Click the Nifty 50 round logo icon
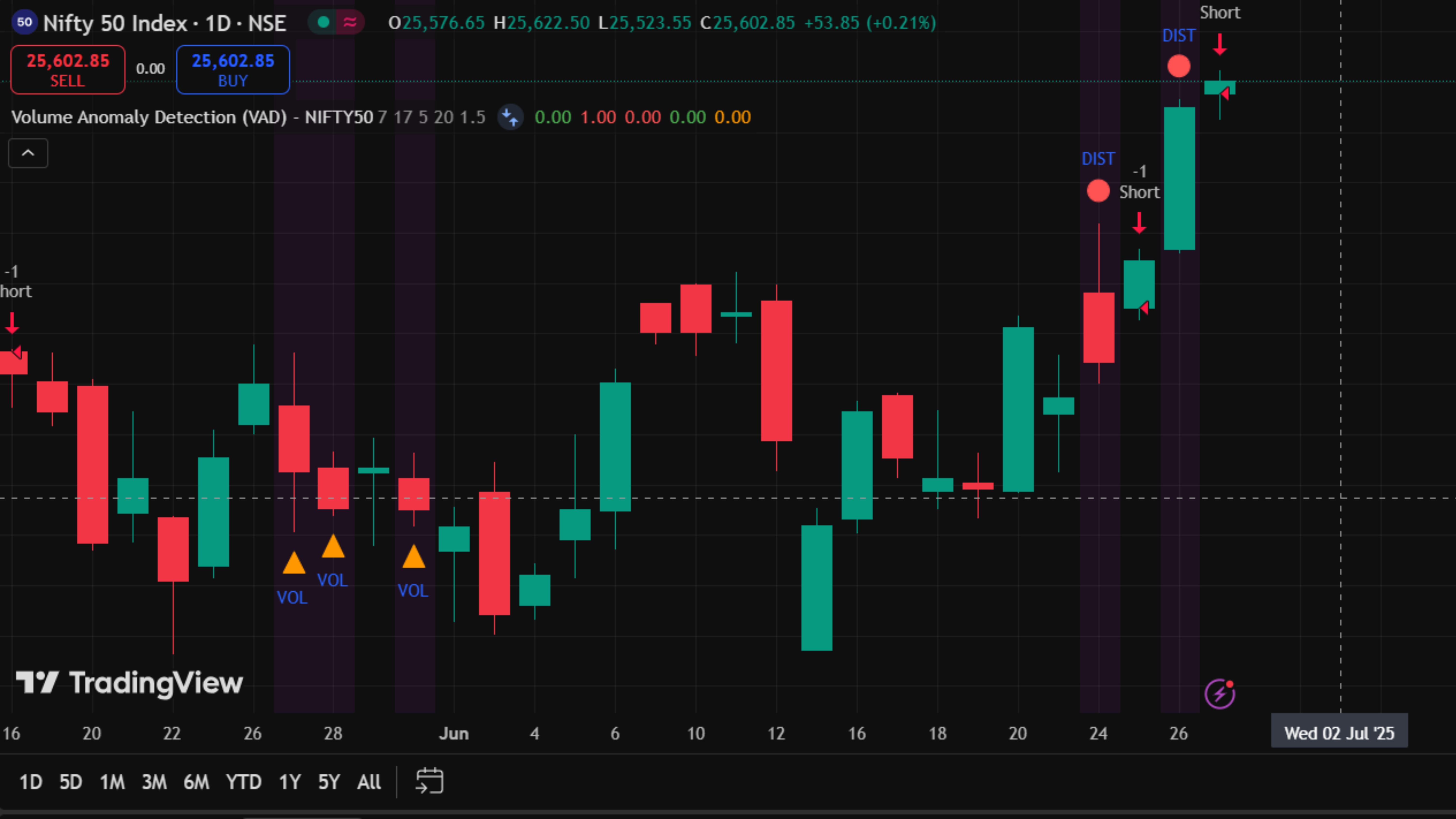 pos(24,23)
